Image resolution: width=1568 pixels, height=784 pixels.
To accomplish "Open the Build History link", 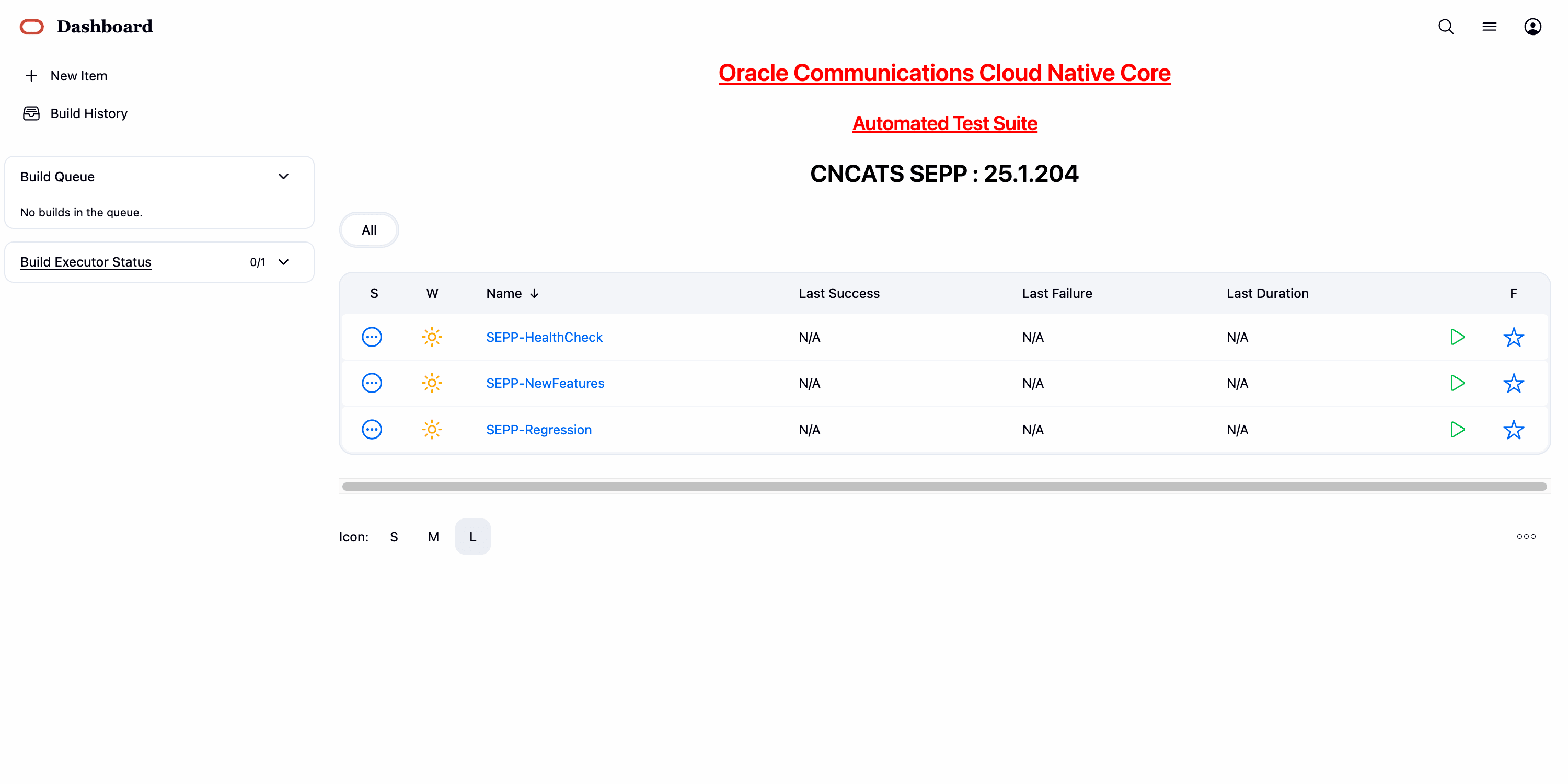I will tap(89, 113).
